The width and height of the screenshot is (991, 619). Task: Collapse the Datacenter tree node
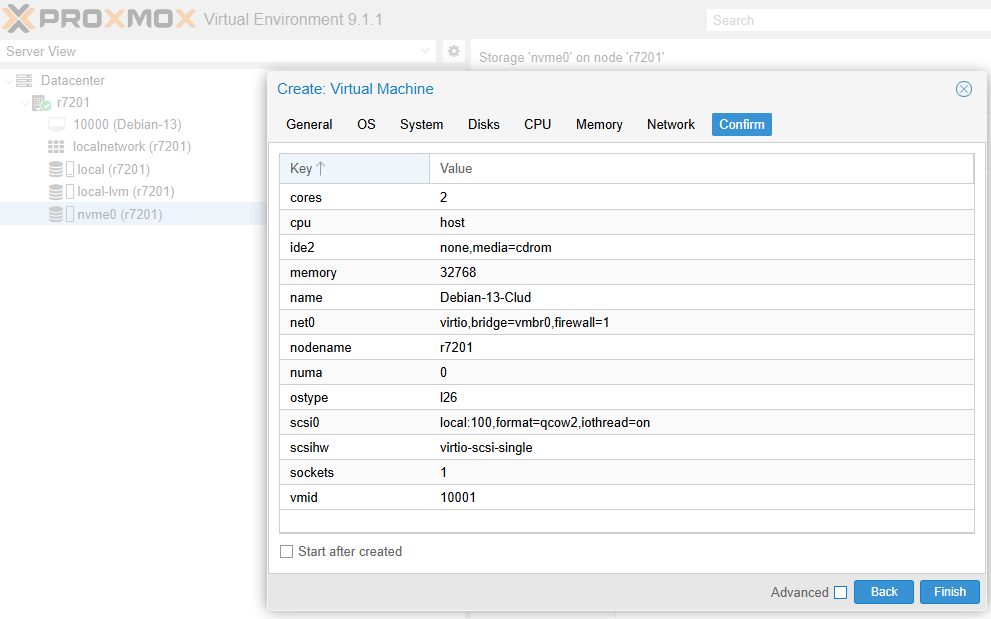pos(9,81)
